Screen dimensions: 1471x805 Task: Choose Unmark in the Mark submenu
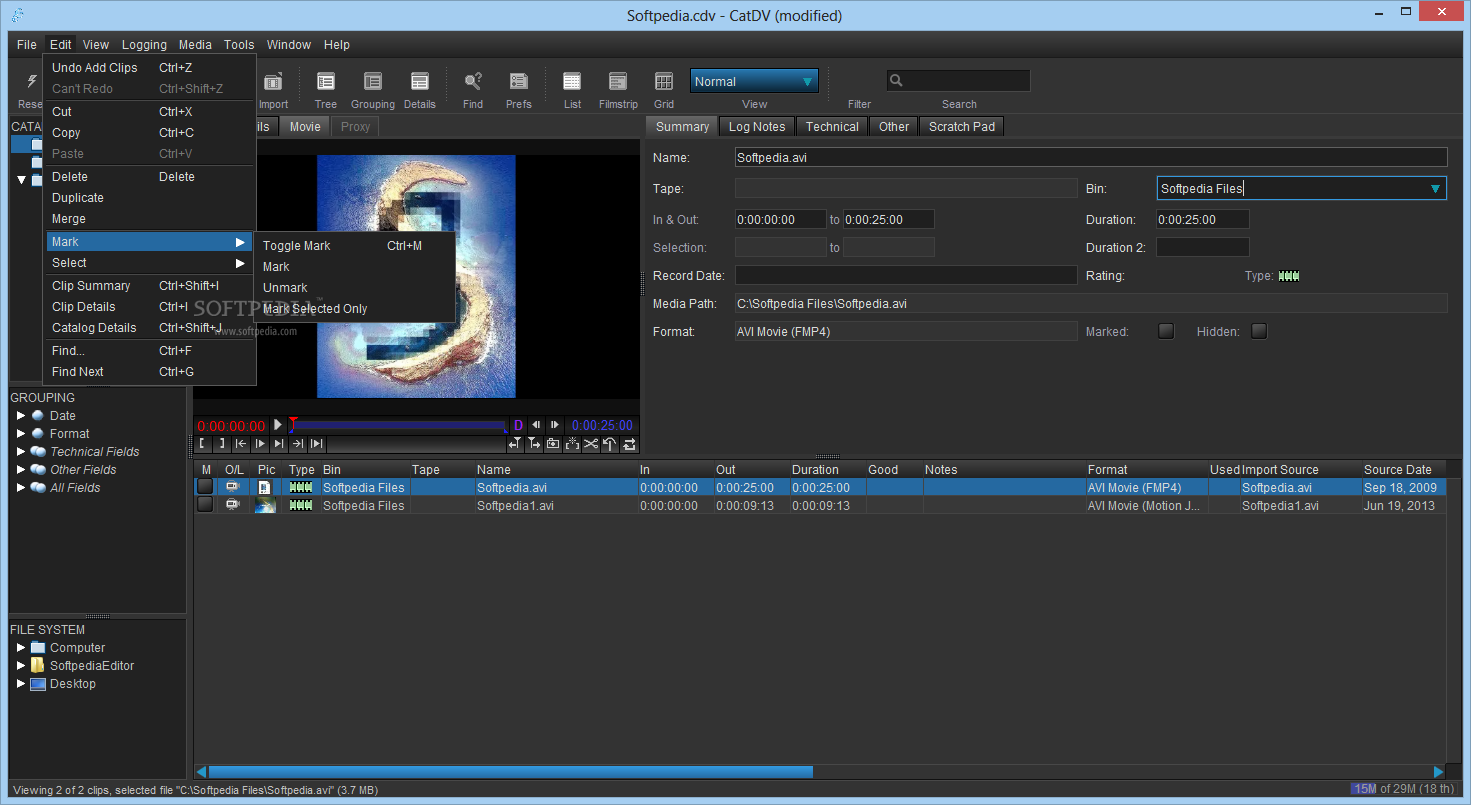tap(355, 287)
